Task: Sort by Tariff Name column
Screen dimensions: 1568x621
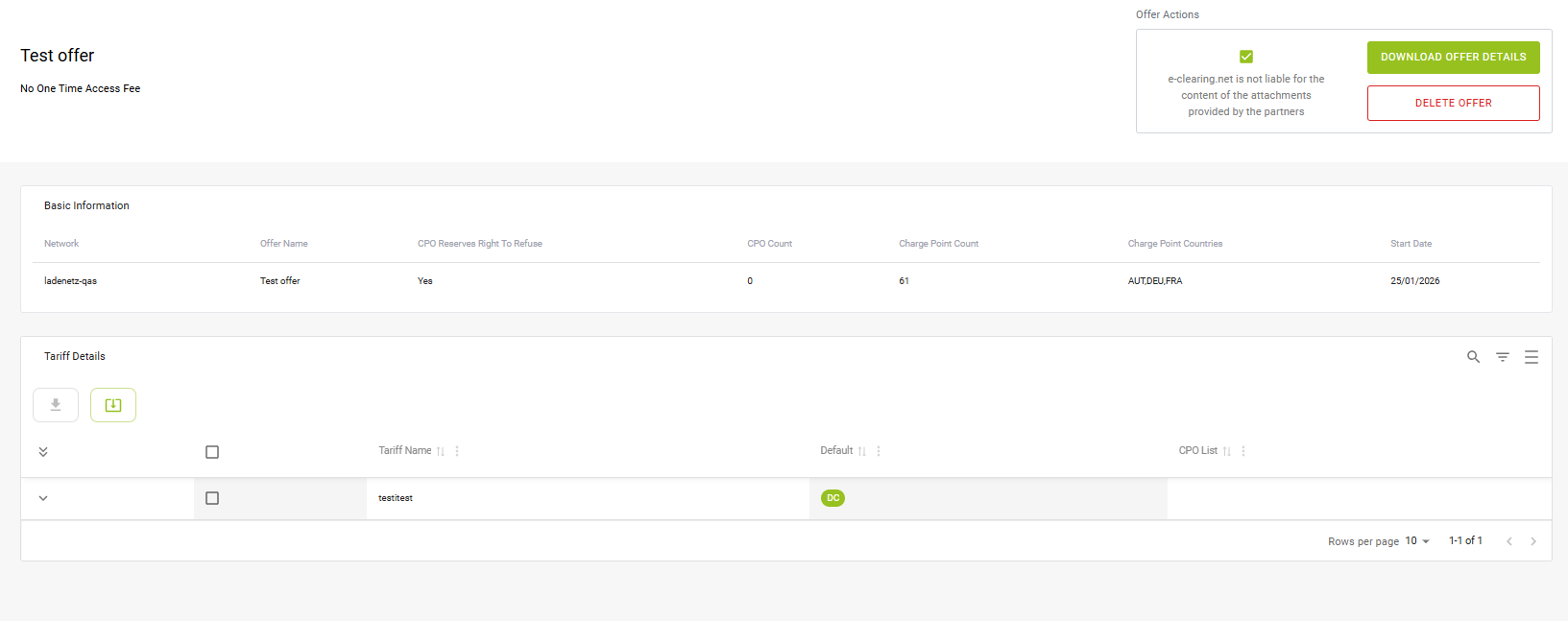Action: (x=441, y=451)
